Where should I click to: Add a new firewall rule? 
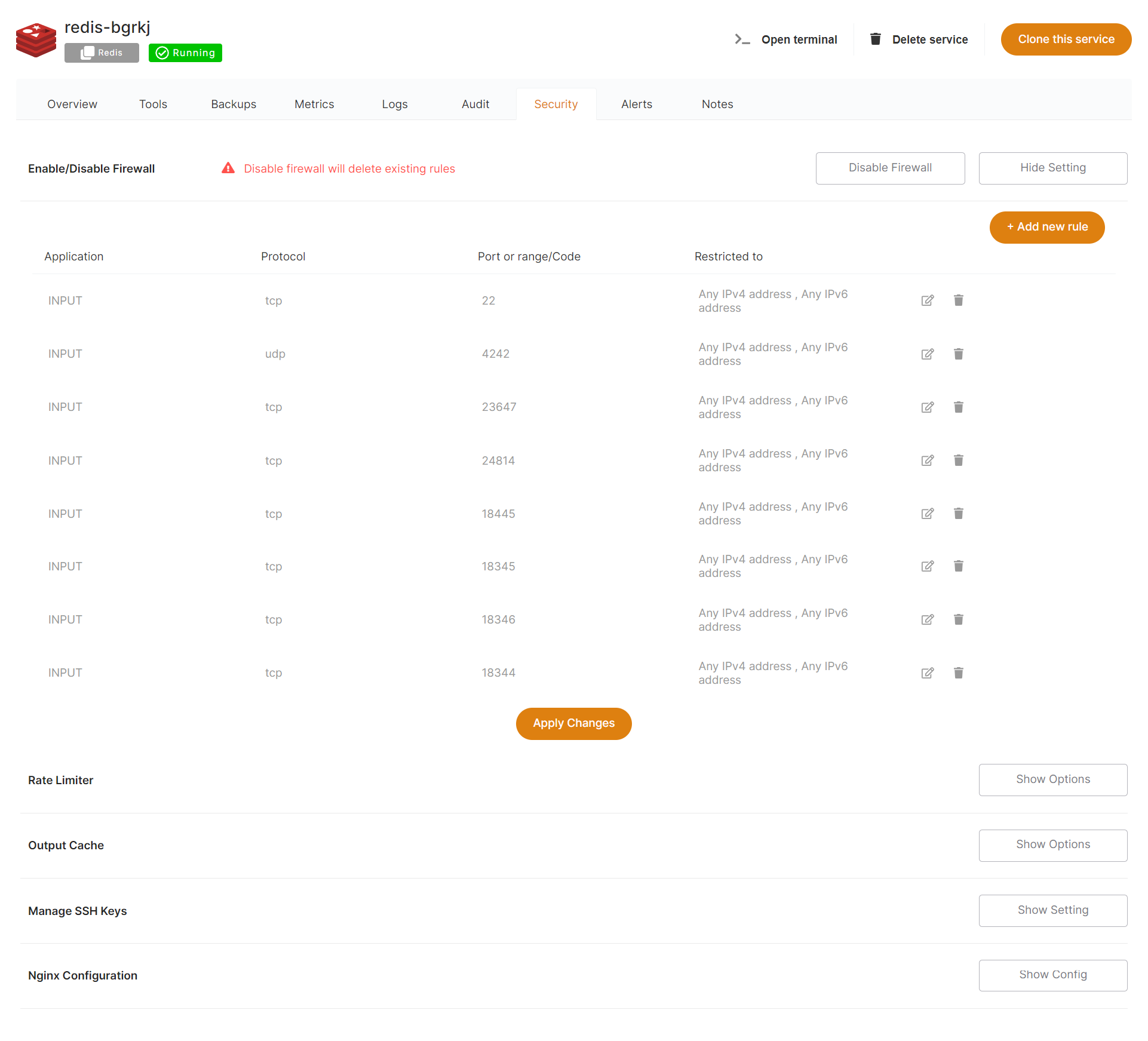[x=1046, y=227]
